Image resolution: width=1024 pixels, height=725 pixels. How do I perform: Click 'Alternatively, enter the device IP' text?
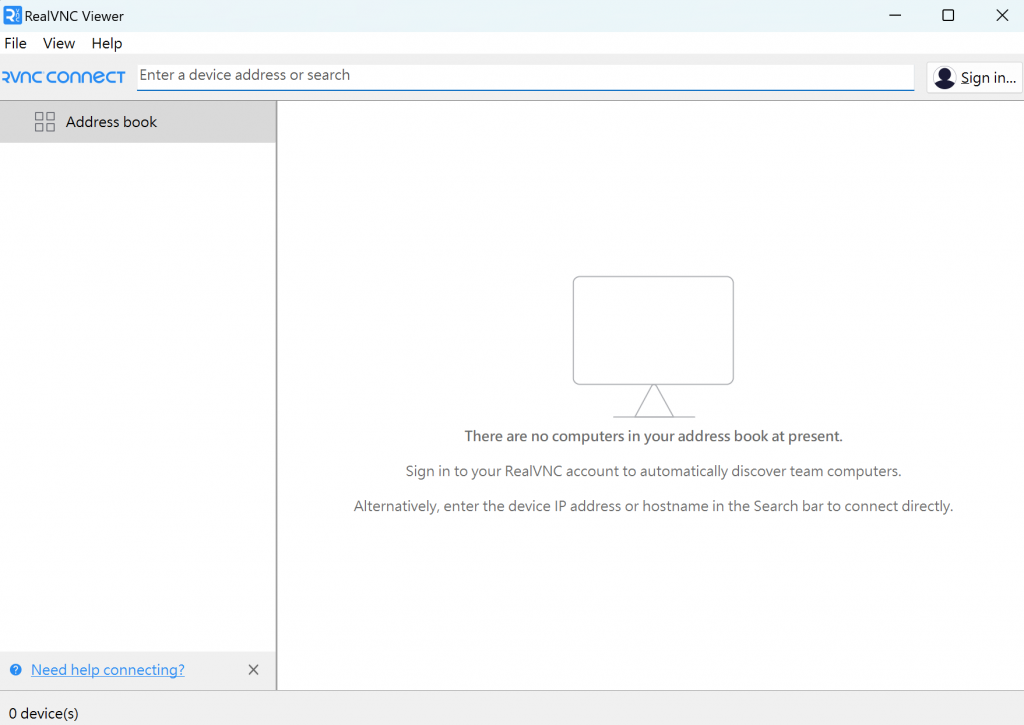[653, 506]
